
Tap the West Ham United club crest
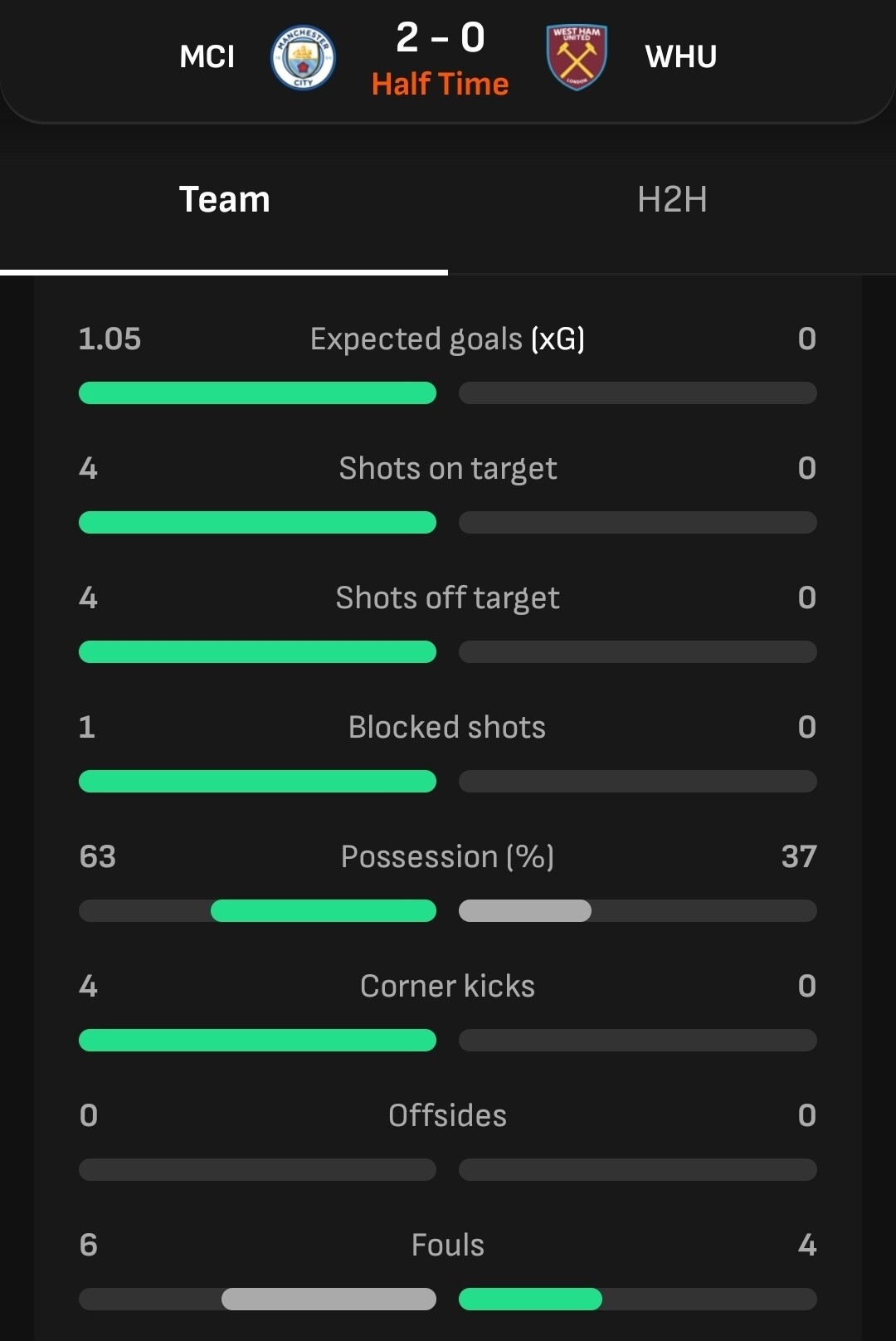coord(577,57)
